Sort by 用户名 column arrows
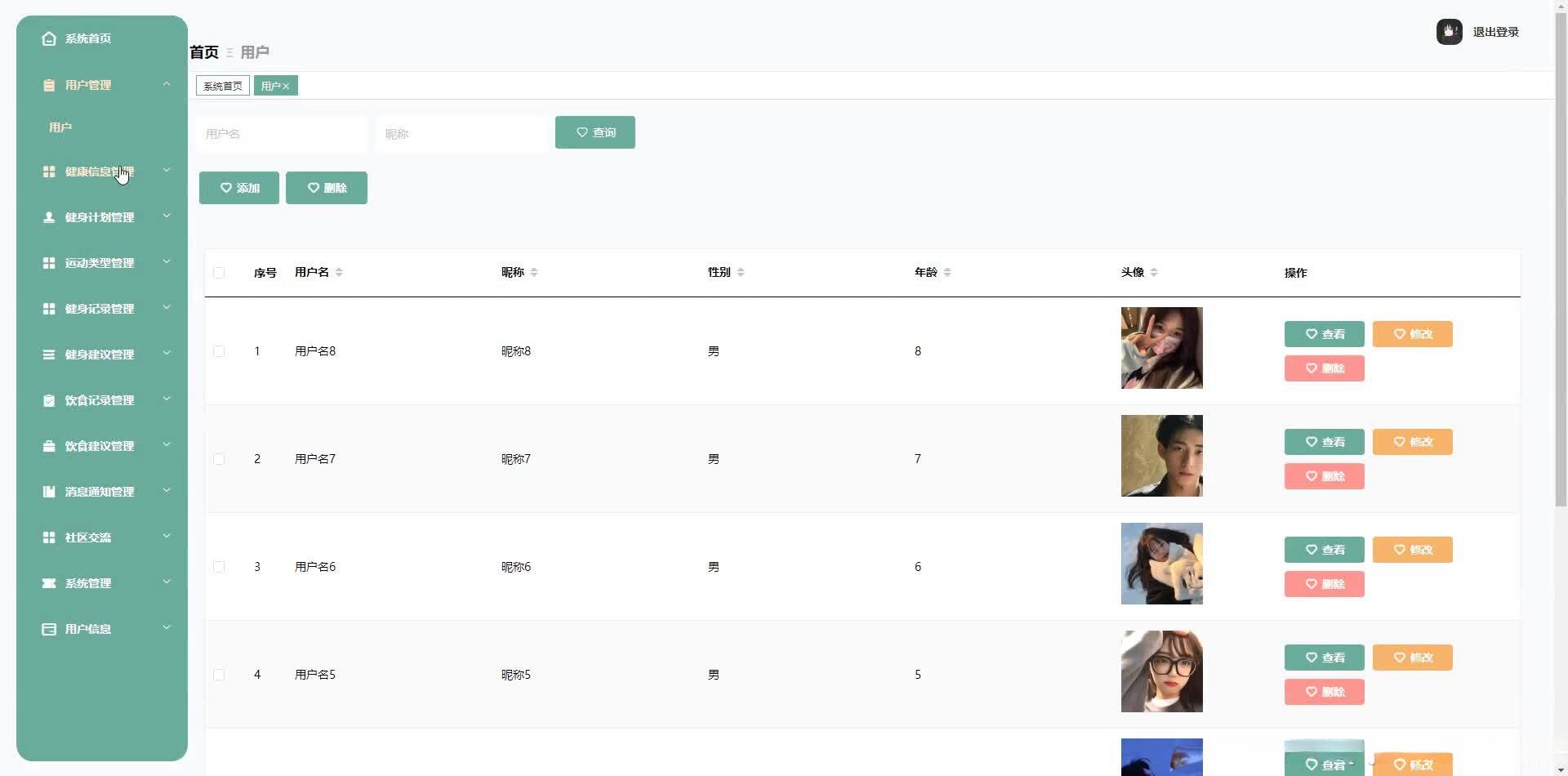This screenshot has height=776, width=1568. pos(339,272)
